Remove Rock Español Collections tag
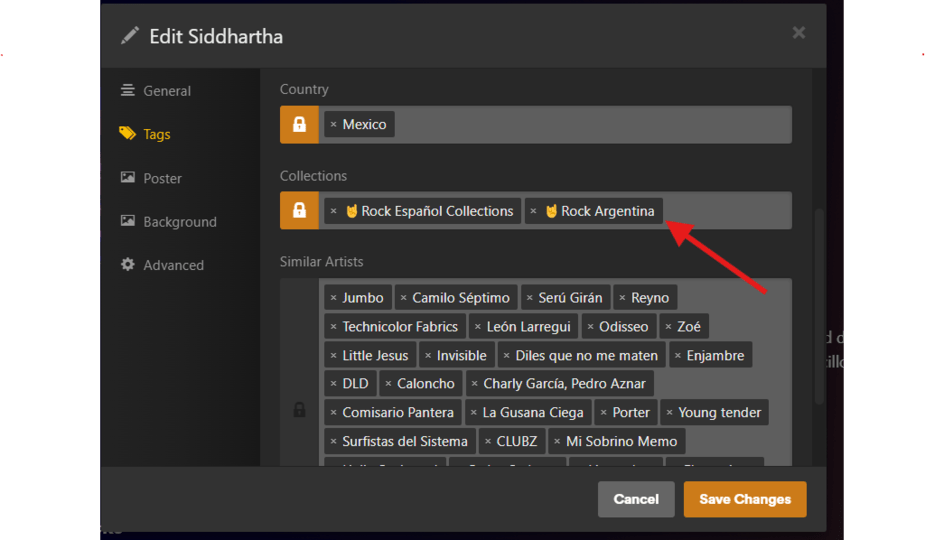This screenshot has width=925, height=540. [333, 211]
